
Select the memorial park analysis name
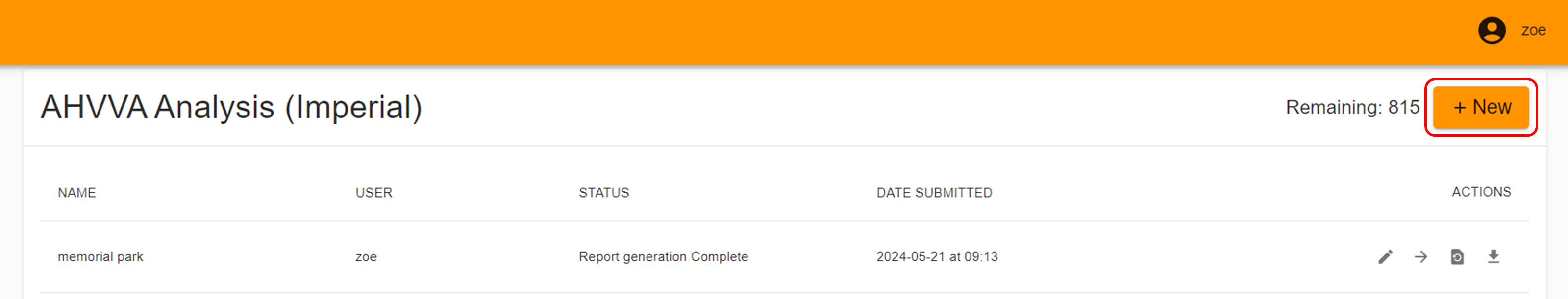[100, 256]
